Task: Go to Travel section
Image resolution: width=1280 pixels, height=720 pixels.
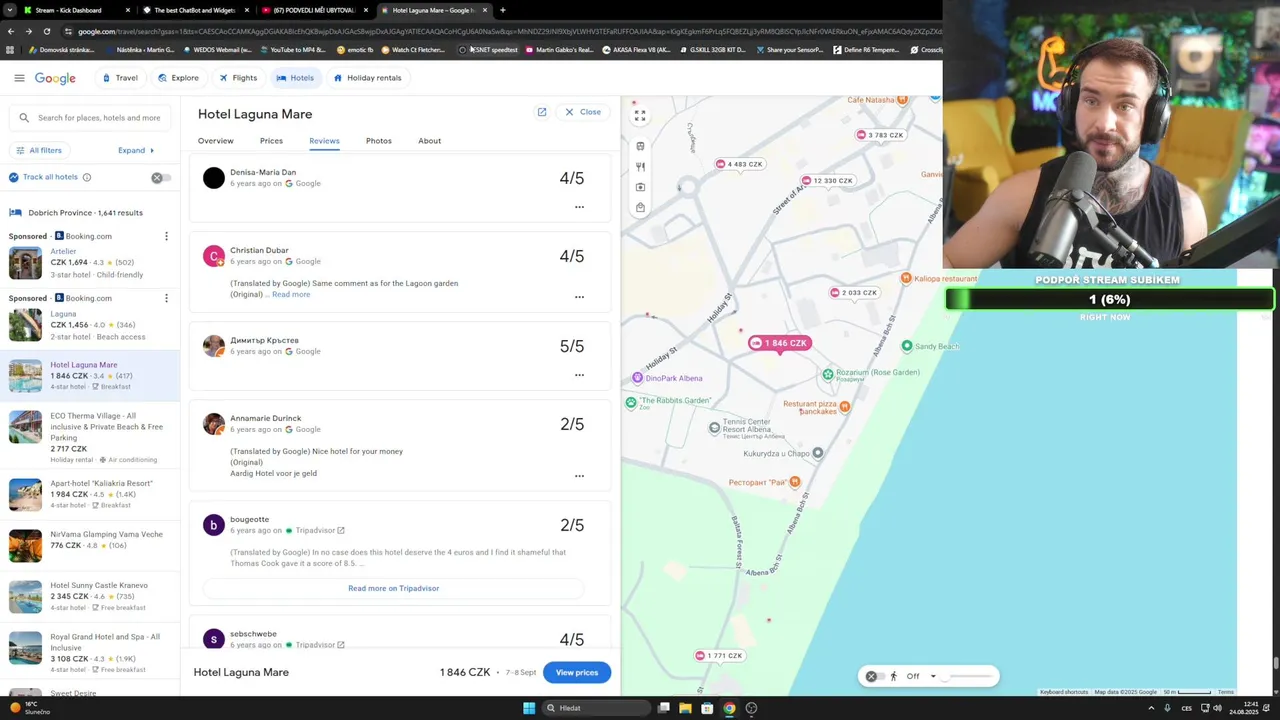Action: [x=120, y=78]
